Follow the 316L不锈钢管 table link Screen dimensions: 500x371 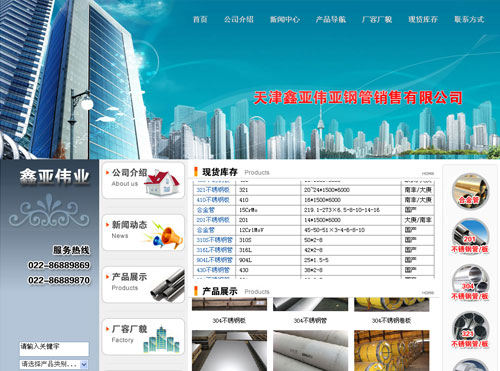[x=214, y=250]
